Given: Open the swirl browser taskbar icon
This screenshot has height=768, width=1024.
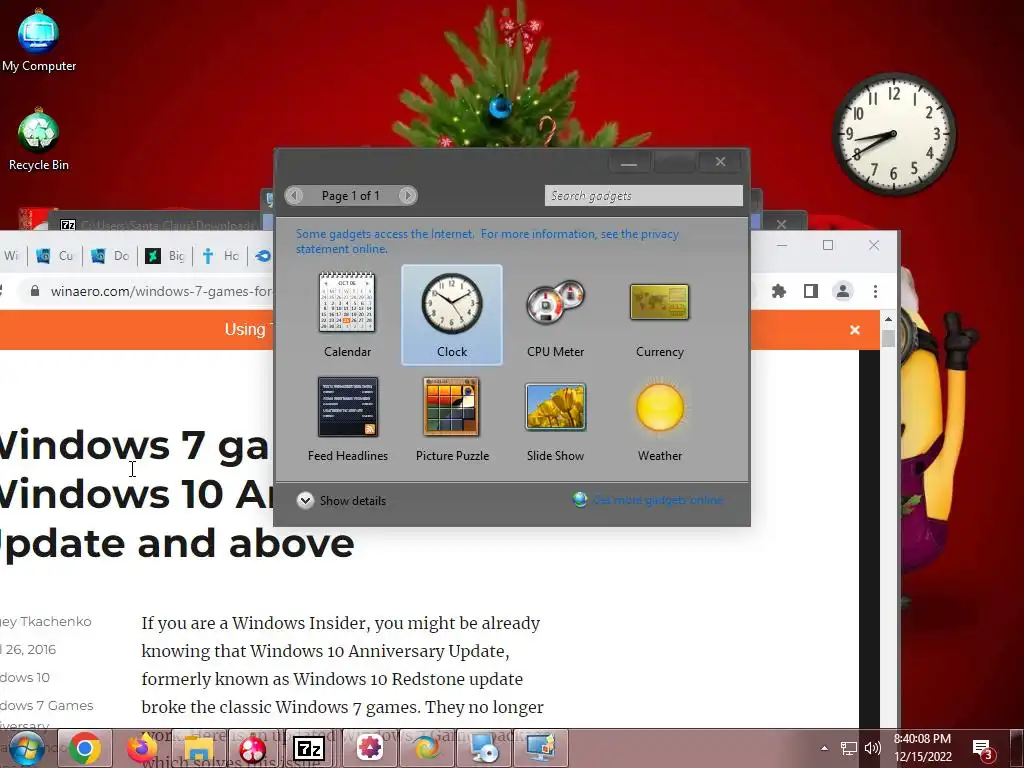Looking at the screenshot, I should tap(426, 748).
